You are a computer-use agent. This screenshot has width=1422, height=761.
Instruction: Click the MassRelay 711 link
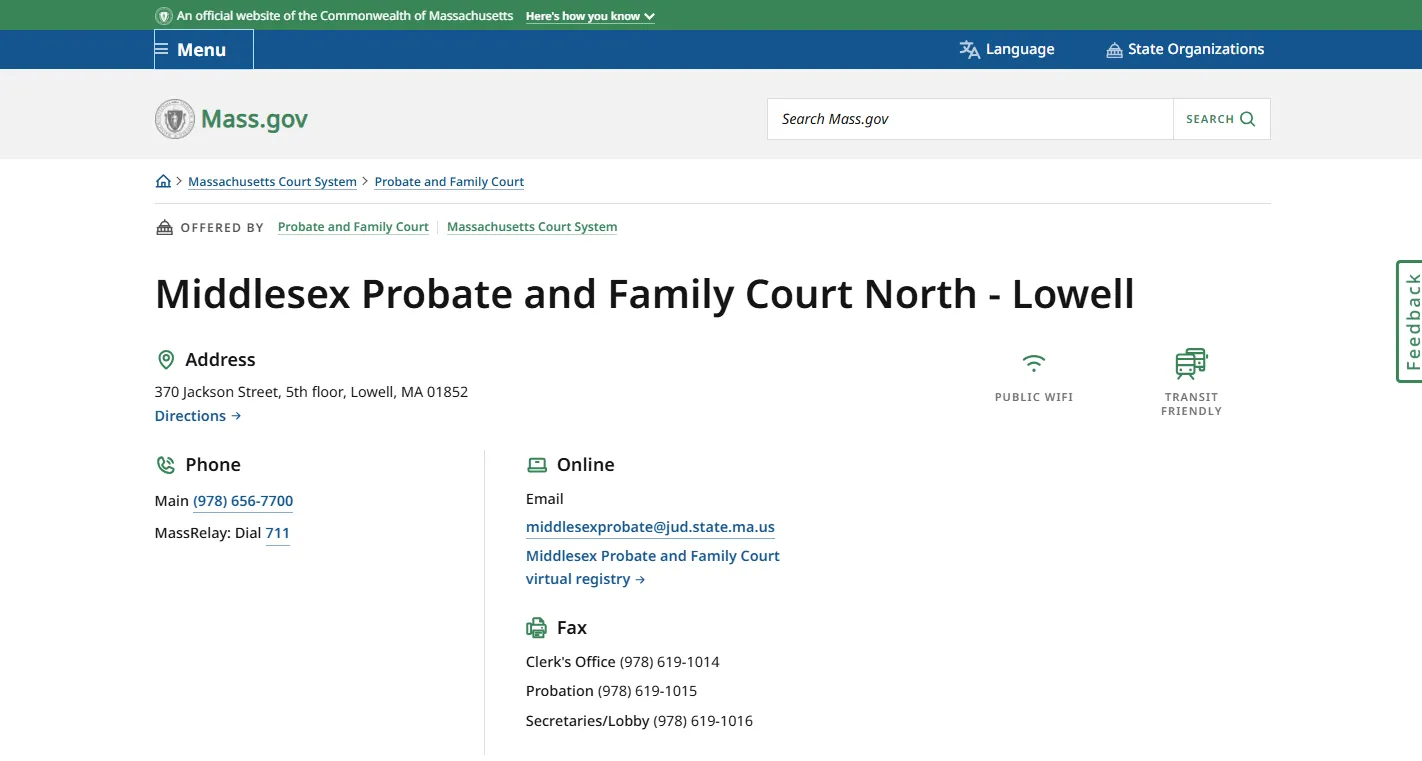(277, 533)
